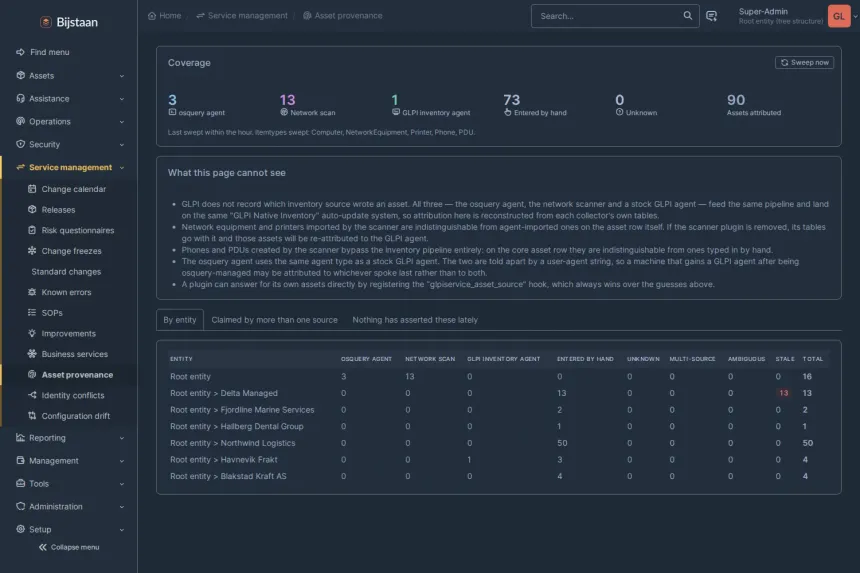The height and width of the screenshot is (573, 860).
Task: Open Standard changes menu item
Action: (x=66, y=271)
